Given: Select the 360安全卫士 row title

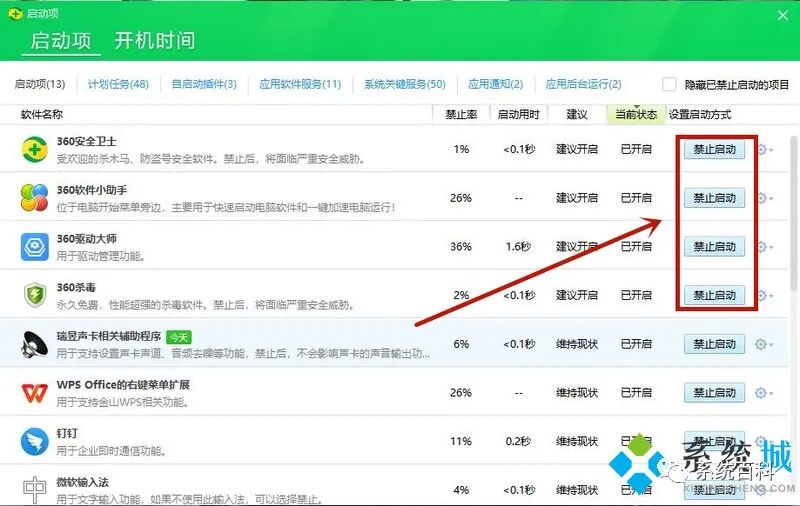Looking at the screenshot, I should 86,141.
